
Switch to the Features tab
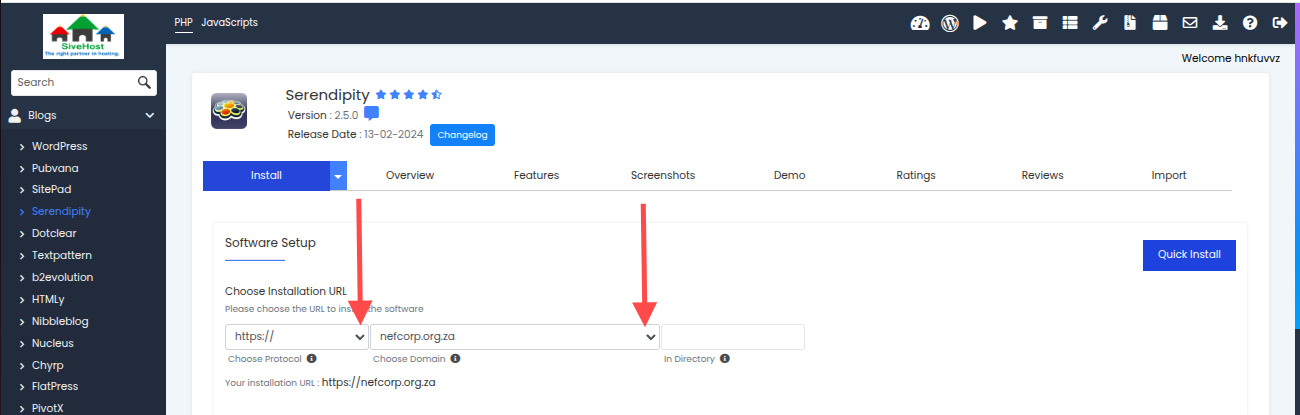pos(536,175)
